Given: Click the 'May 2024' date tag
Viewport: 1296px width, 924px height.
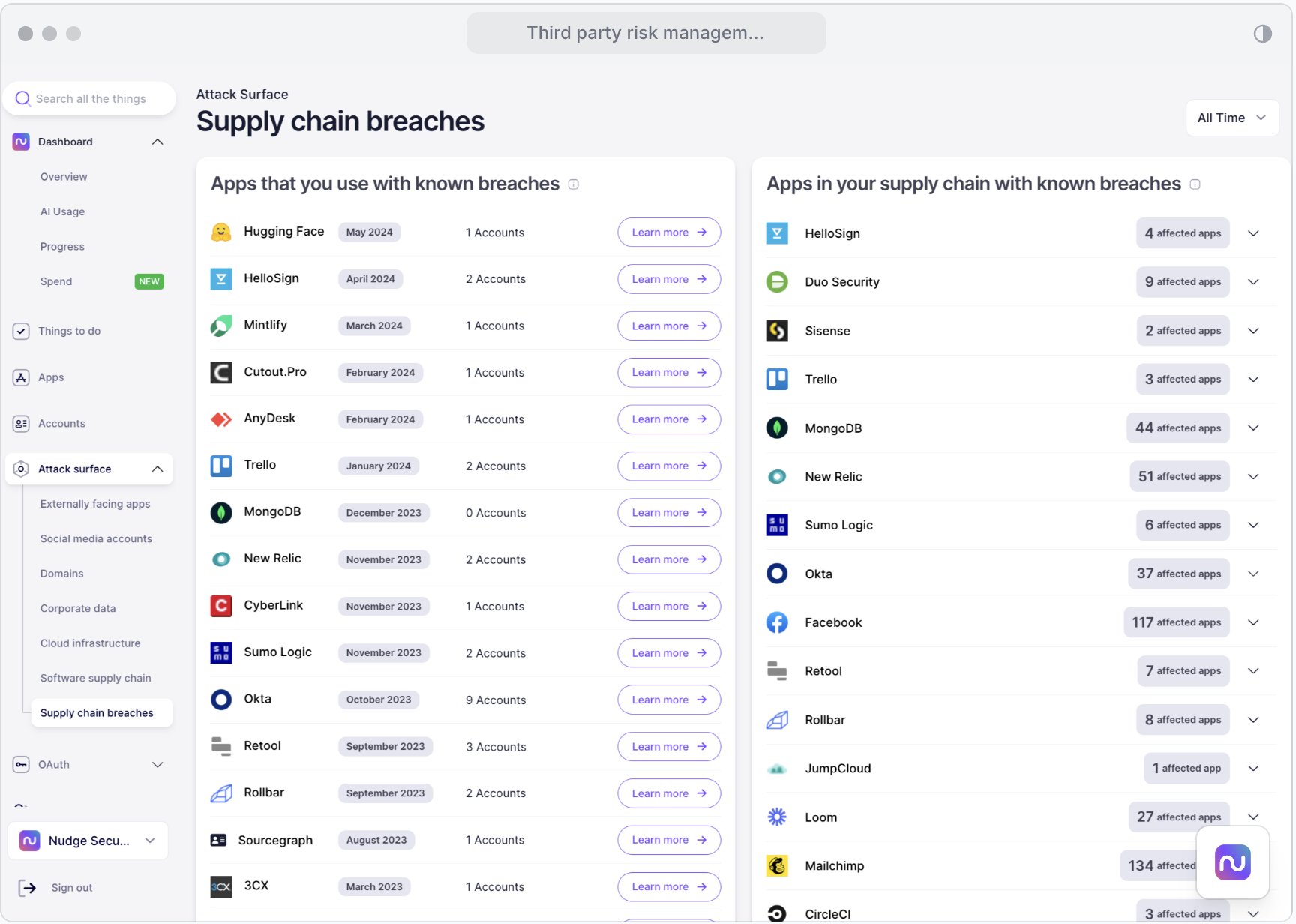Looking at the screenshot, I should [370, 232].
